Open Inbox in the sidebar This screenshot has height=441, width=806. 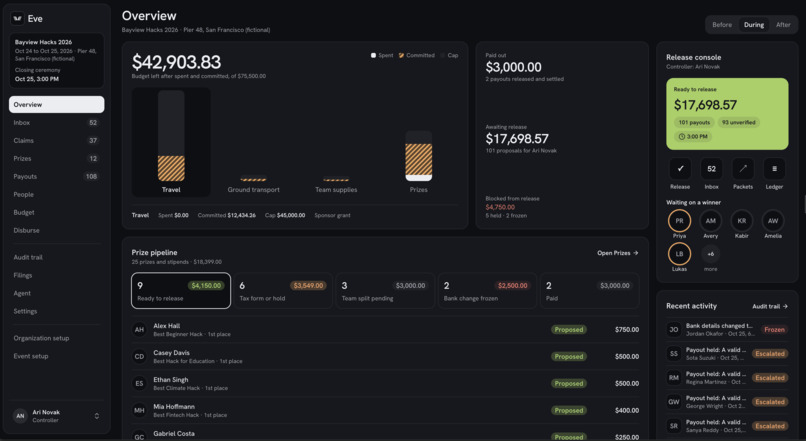57,122
